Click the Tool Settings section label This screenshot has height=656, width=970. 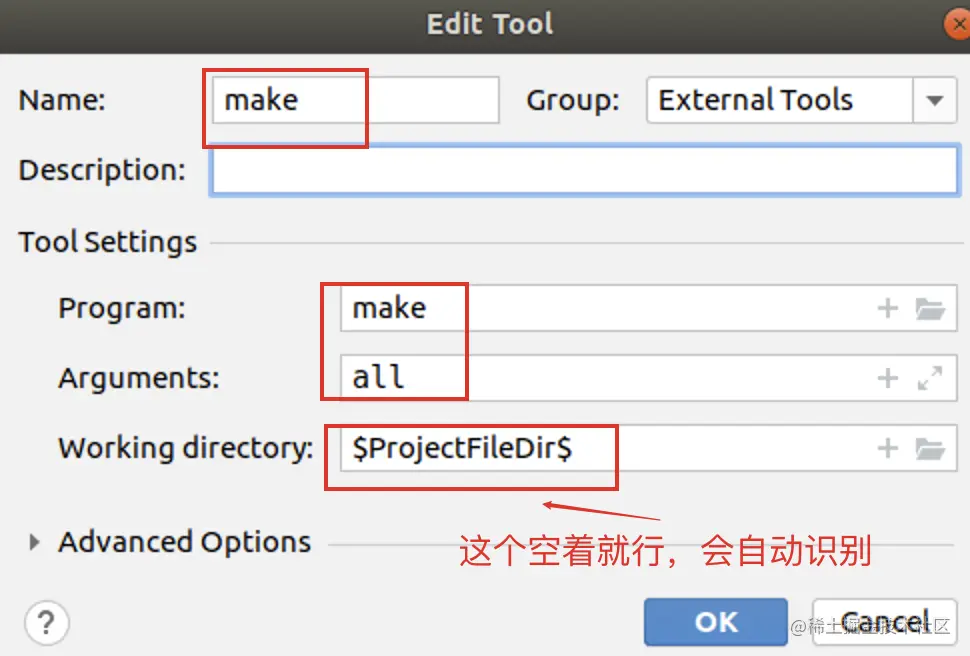pyautogui.click(x=108, y=242)
